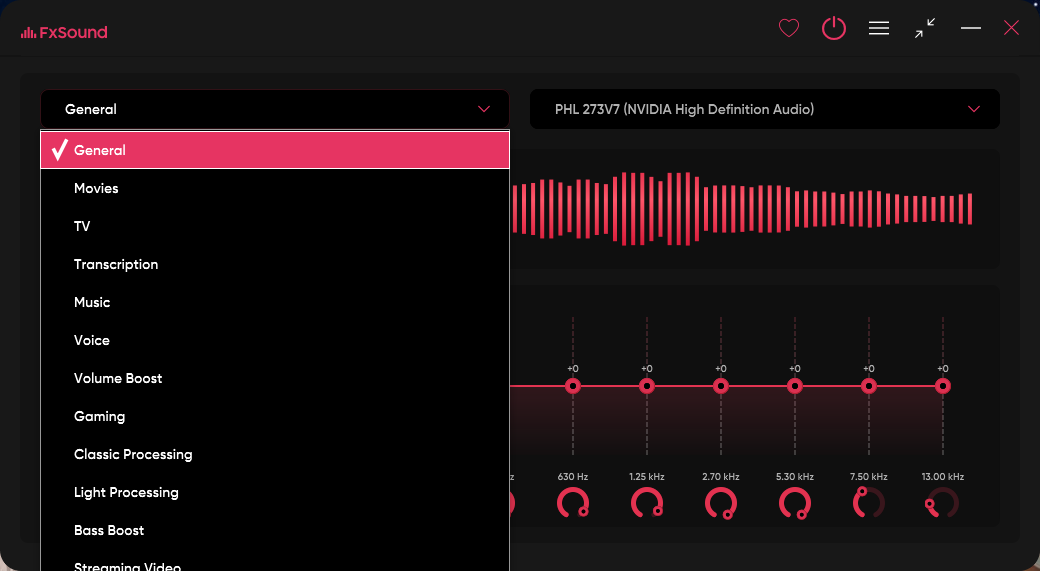Expand the PHL 273V7 output device dropdown
The width and height of the screenshot is (1040, 571).
click(x=764, y=109)
